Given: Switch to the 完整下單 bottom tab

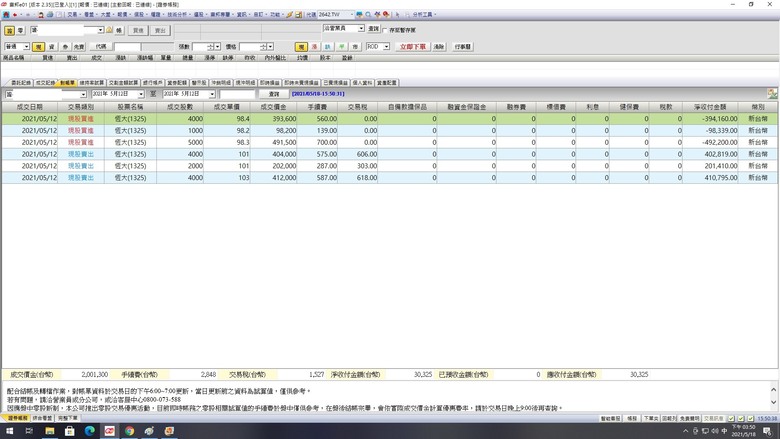Looking at the screenshot, I should tap(68, 419).
